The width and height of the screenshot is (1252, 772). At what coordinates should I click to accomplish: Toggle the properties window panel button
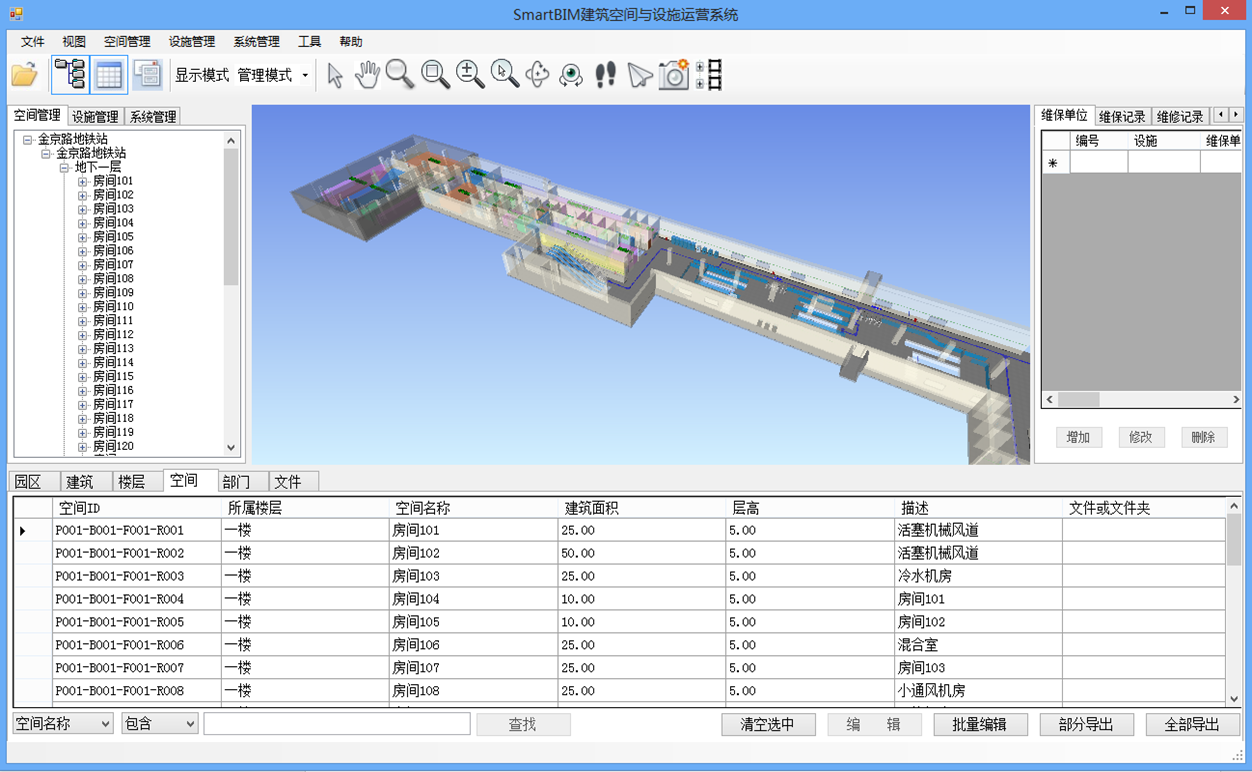point(147,75)
